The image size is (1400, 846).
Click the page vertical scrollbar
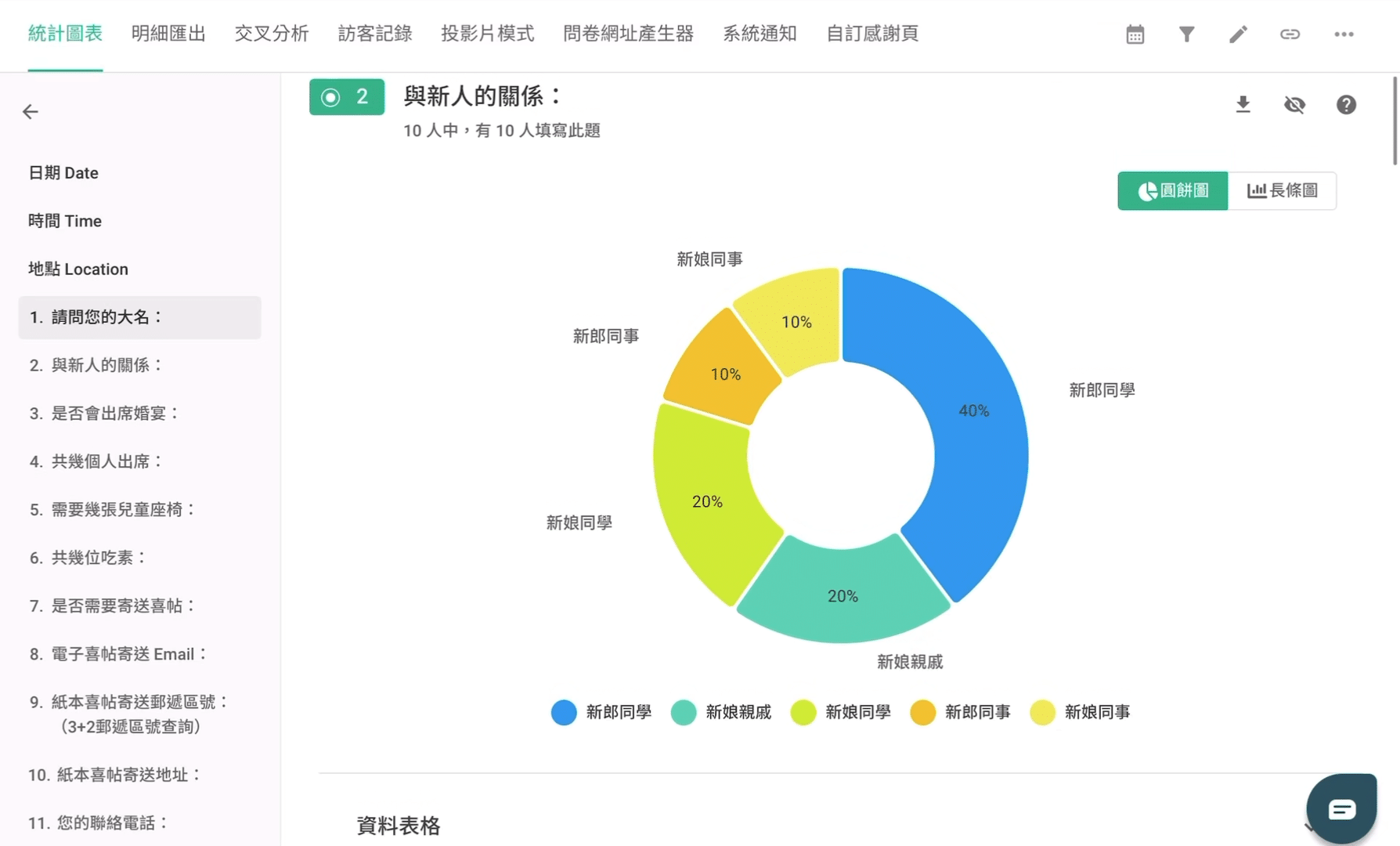[1395, 121]
